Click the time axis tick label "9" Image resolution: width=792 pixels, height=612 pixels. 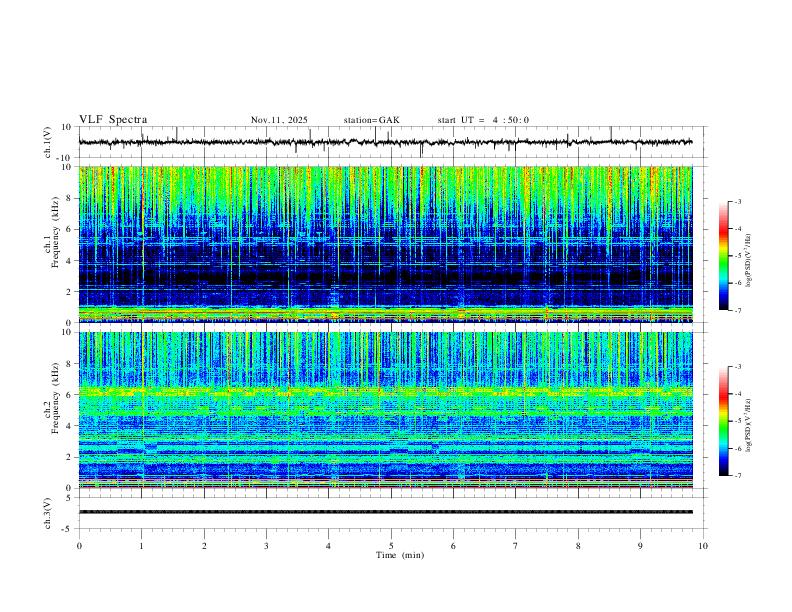640,546
